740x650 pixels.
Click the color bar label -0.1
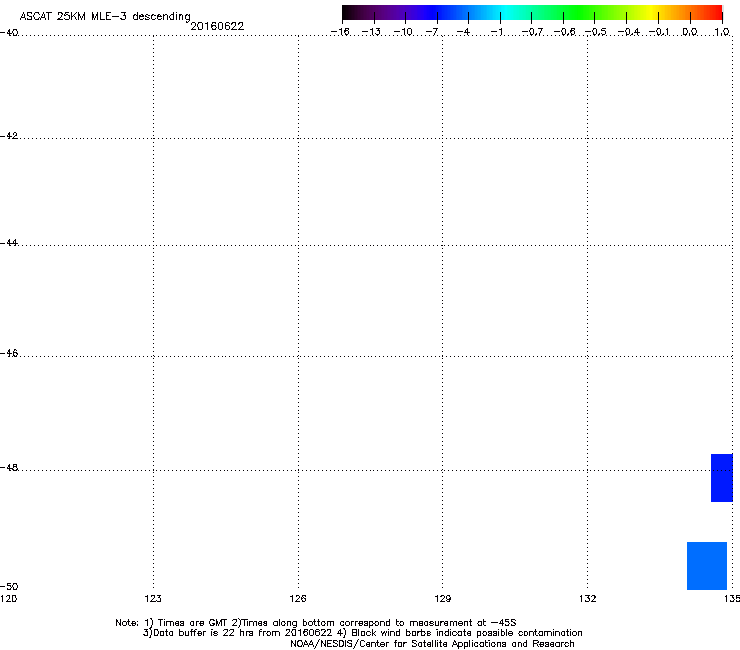click(659, 32)
